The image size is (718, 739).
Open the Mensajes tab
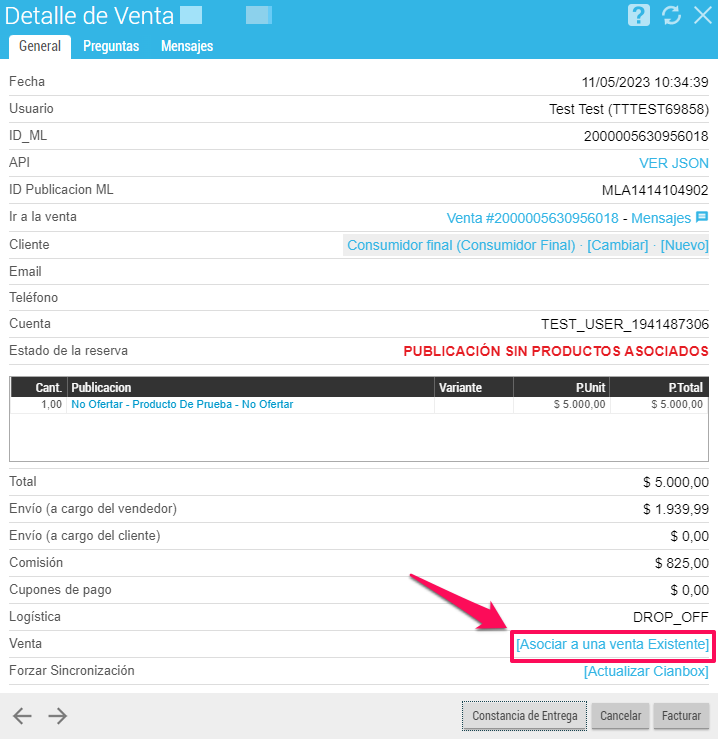point(187,46)
